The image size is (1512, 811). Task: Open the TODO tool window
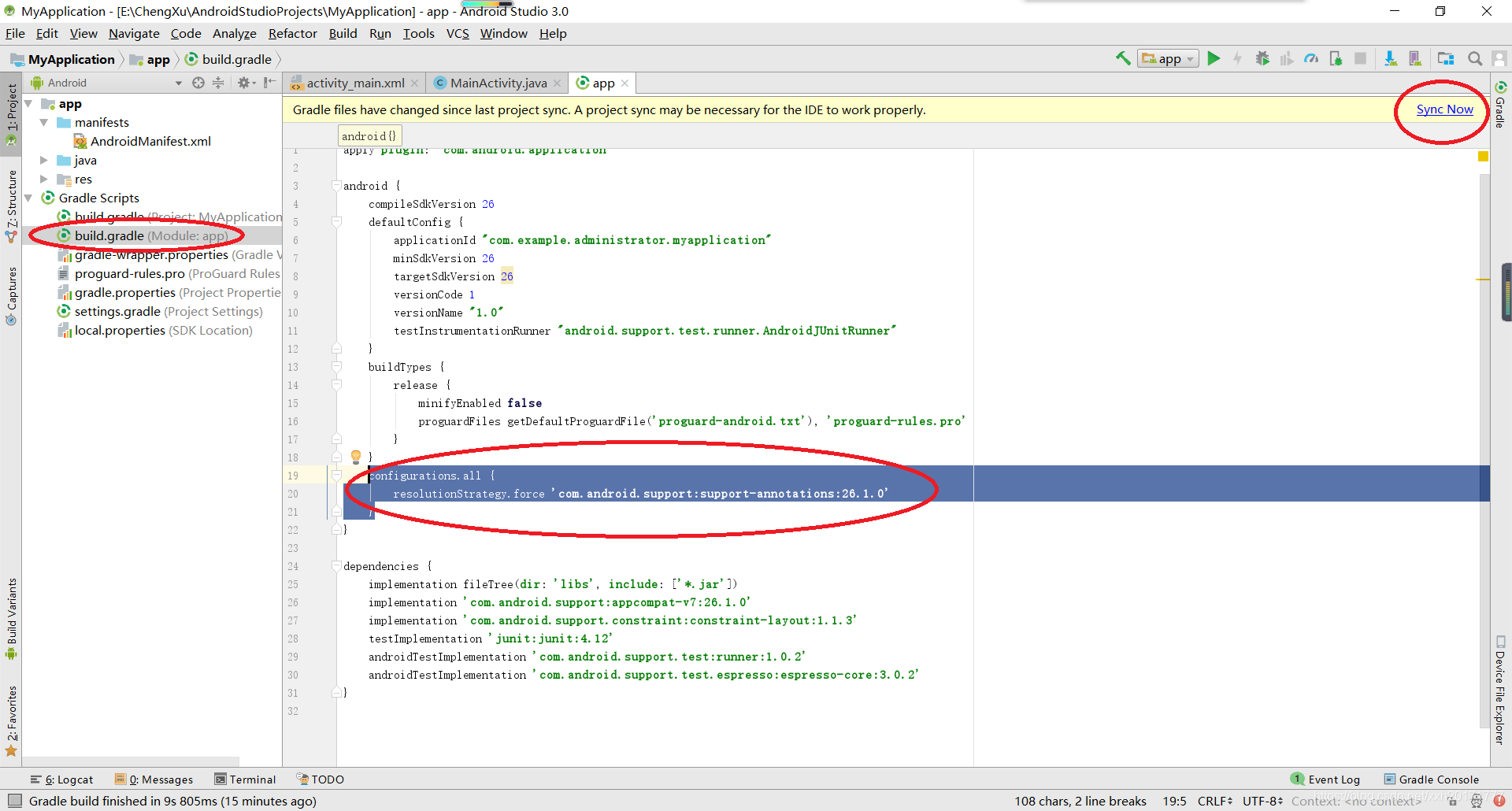[320, 780]
